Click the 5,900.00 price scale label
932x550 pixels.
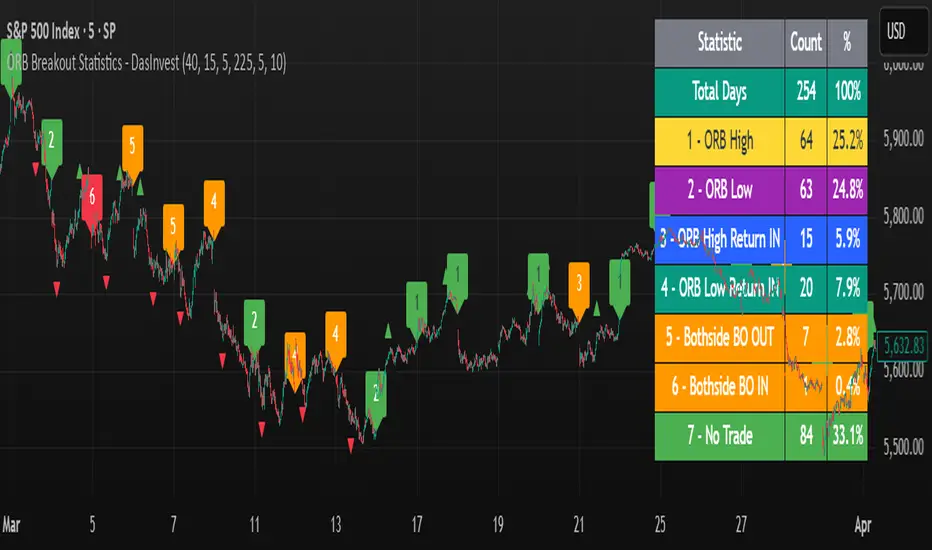click(x=903, y=139)
